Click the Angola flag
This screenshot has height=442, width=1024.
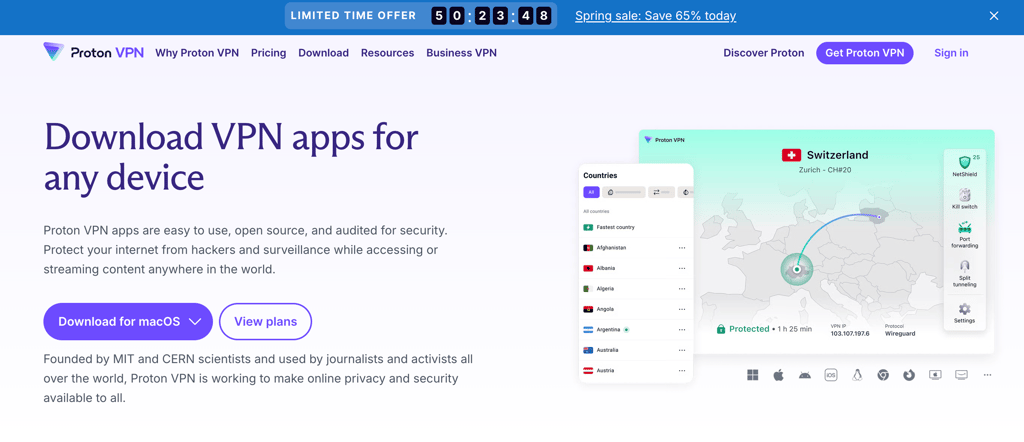pos(587,309)
